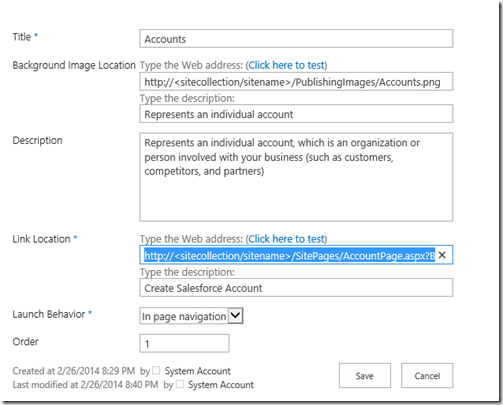Click the Title label
503x405 pixels.
pos(22,37)
